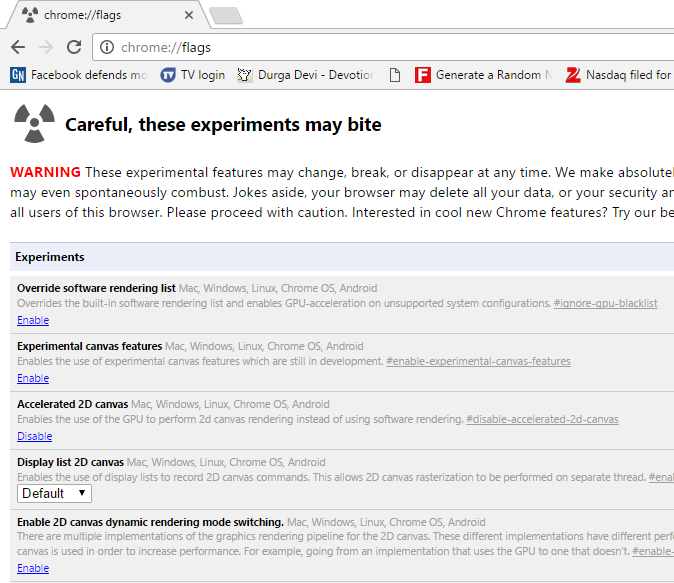The width and height of the screenshot is (674, 583).
Task: Click the #ignore-gpu-blacklist anchor link
Action: pyautogui.click(x=605, y=303)
